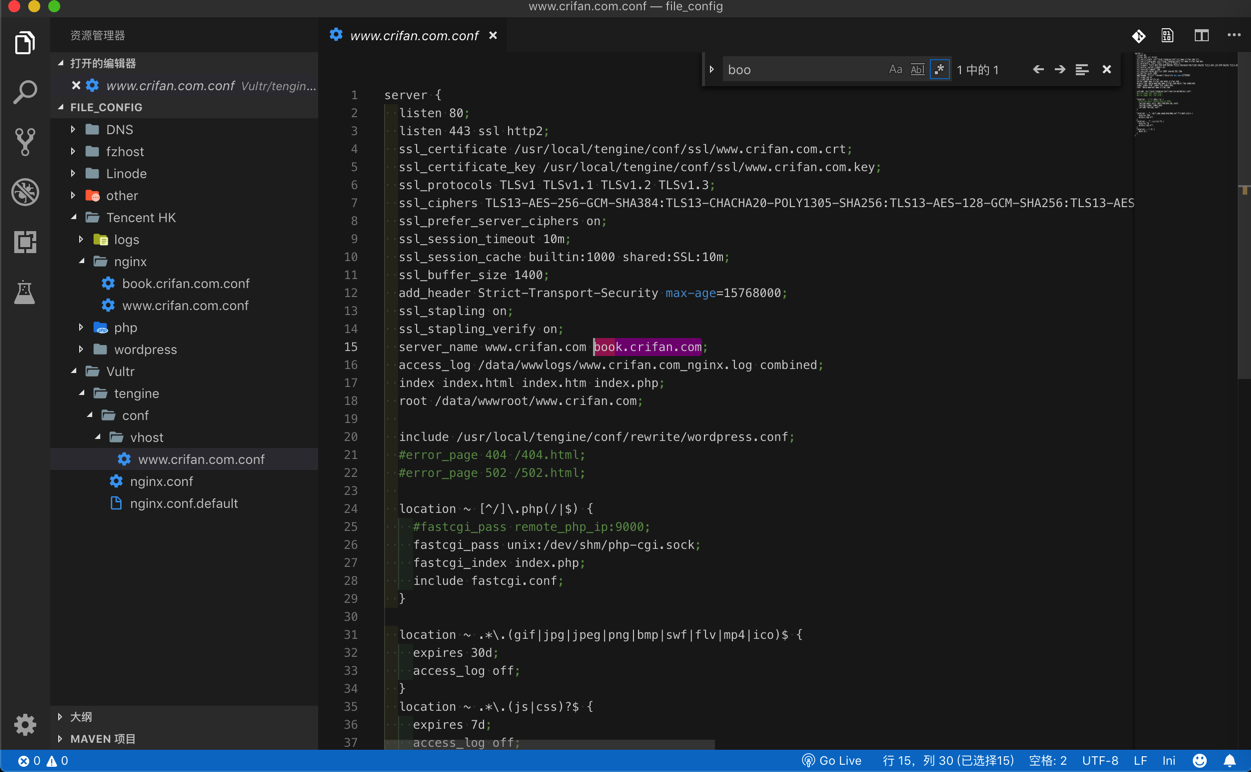Open the Search view in activity bar
The height and width of the screenshot is (772, 1251).
(x=25, y=92)
